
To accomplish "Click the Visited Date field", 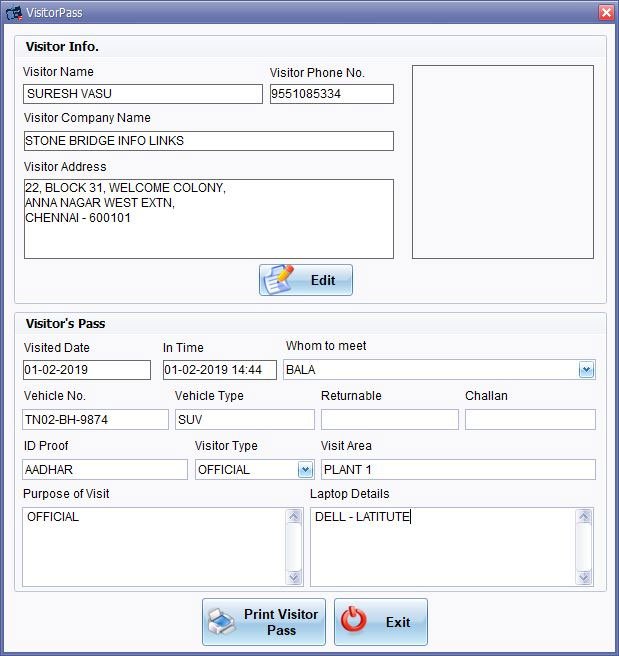I will [87, 370].
